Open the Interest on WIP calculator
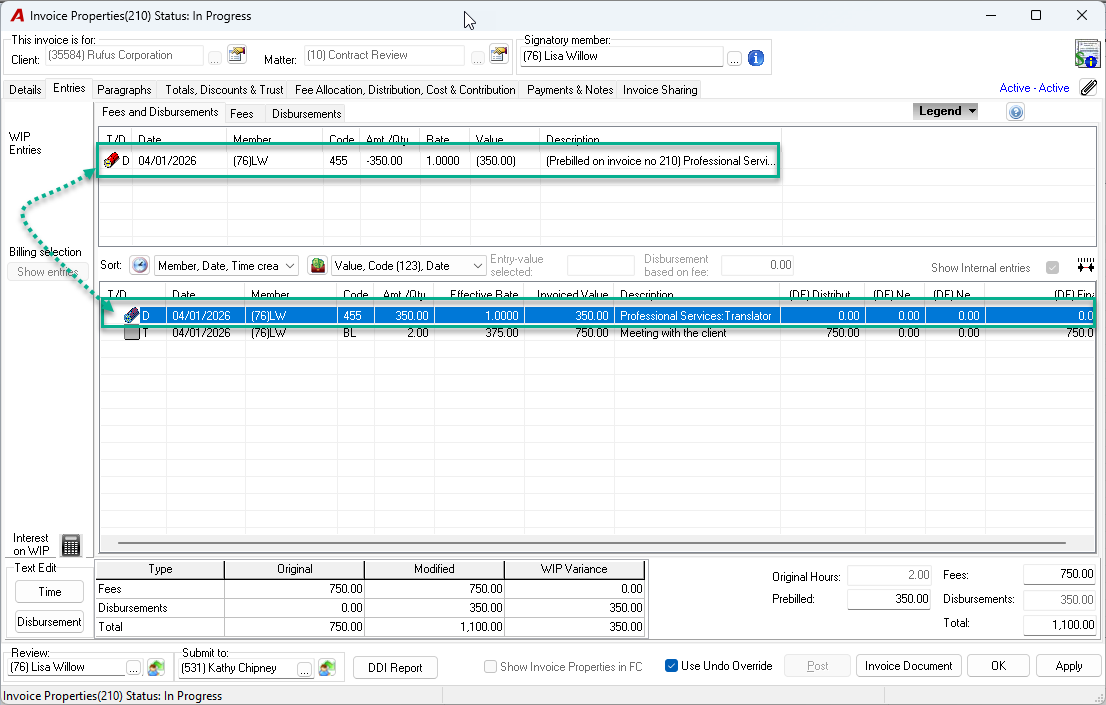Screen dimensions: 1106x705 [x=71, y=545]
